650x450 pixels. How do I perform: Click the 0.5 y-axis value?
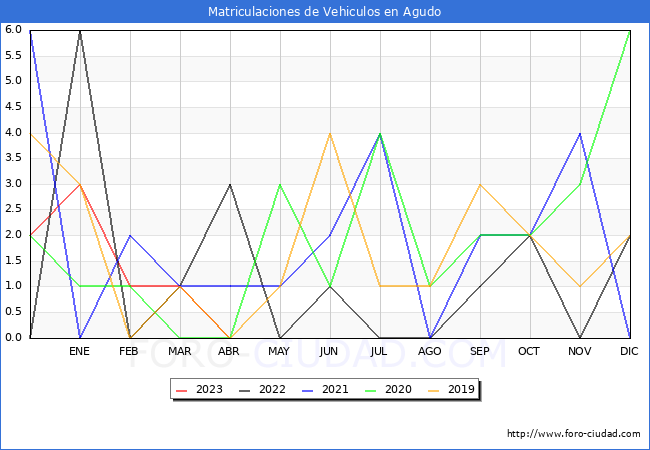tap(13, 312)
